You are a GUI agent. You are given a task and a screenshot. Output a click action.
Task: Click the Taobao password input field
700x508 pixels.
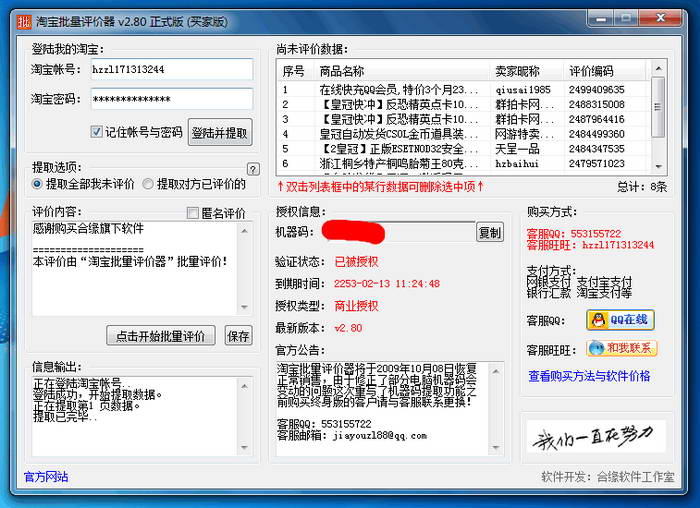point(172,99)
